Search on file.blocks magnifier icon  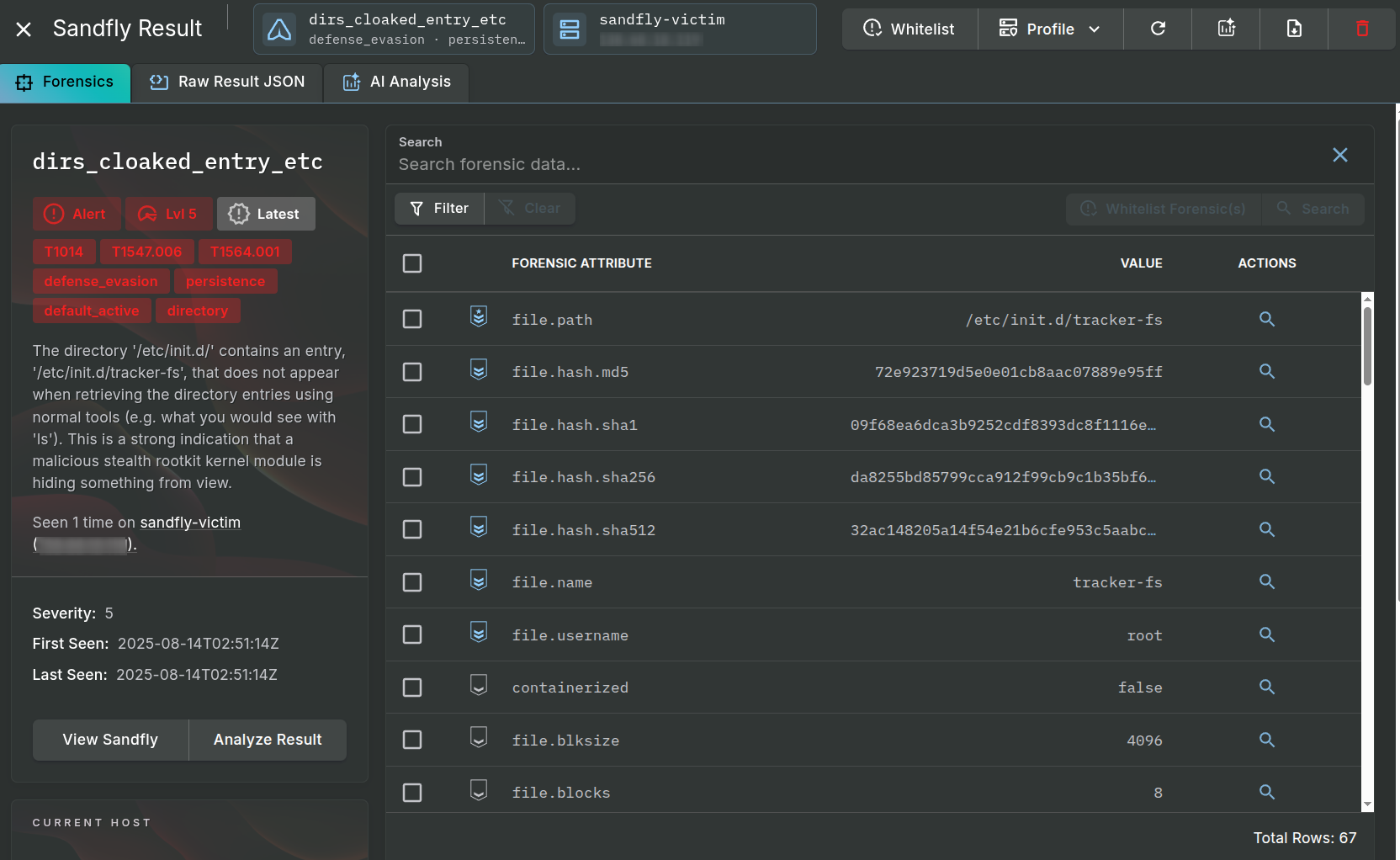[x=1267, y=792]
